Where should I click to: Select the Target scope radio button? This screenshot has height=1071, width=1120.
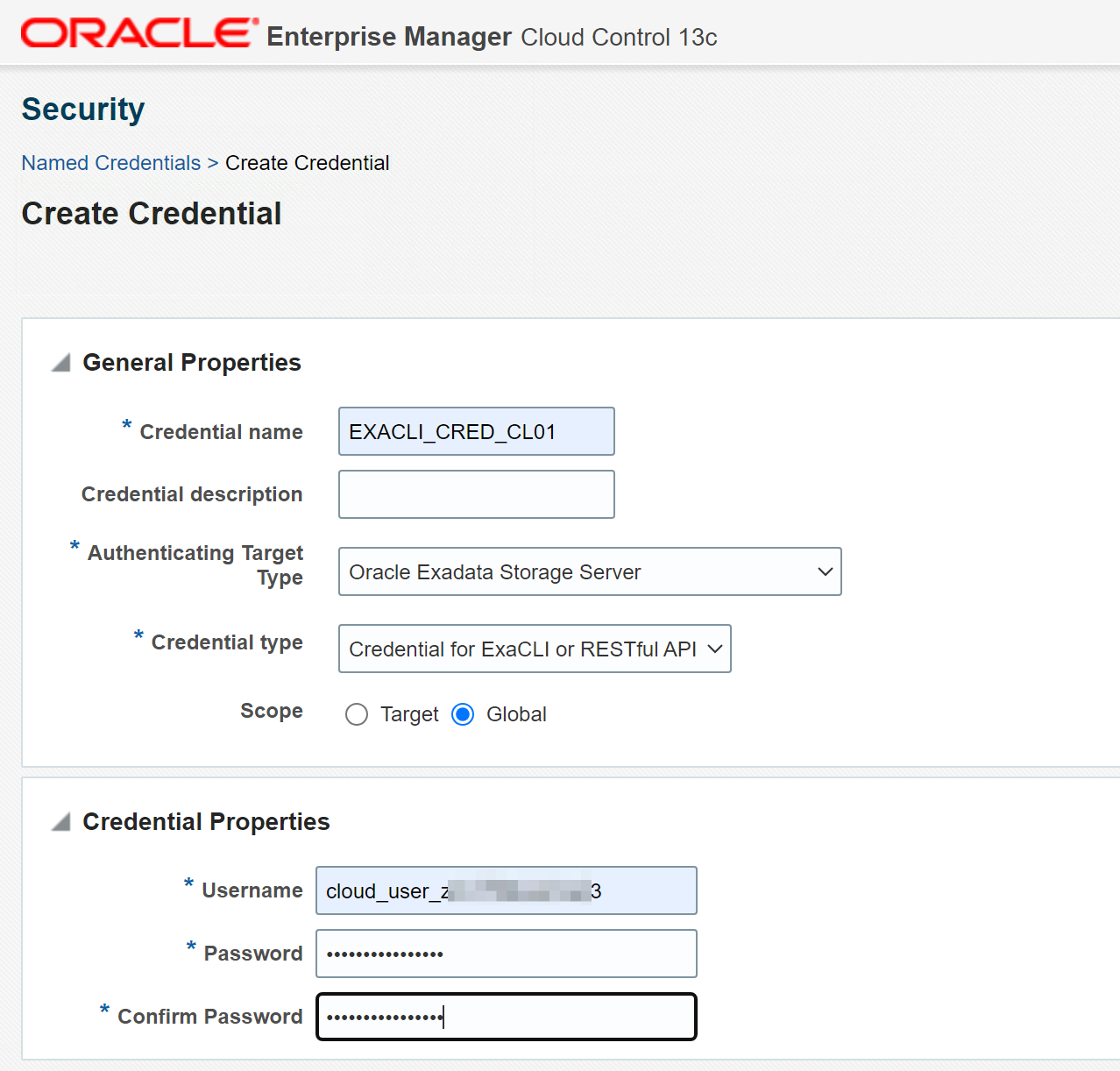click(x=357, y=715)
